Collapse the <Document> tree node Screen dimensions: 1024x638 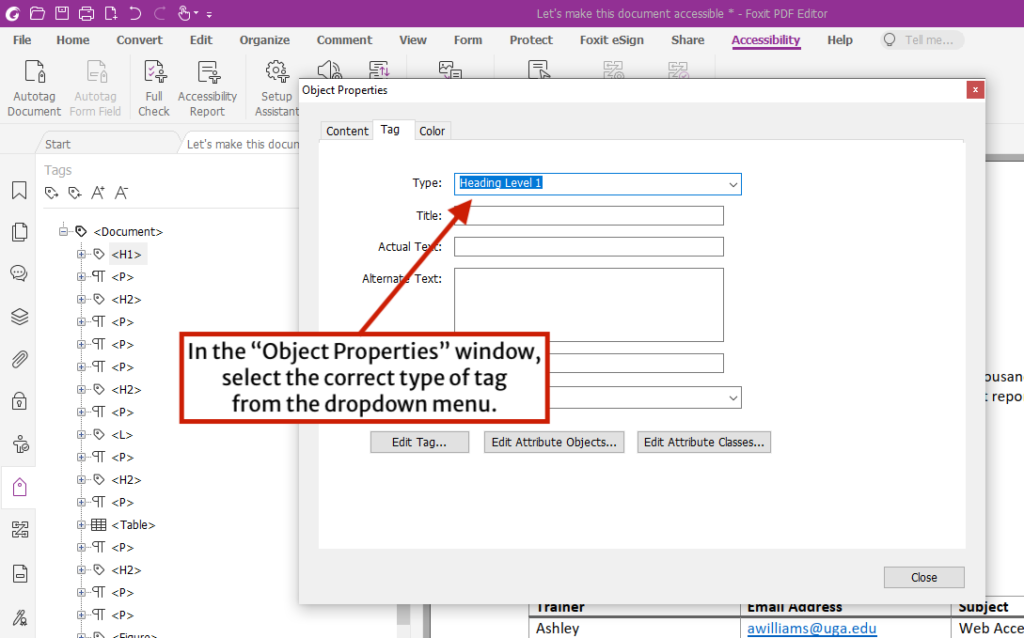[64, 231]
